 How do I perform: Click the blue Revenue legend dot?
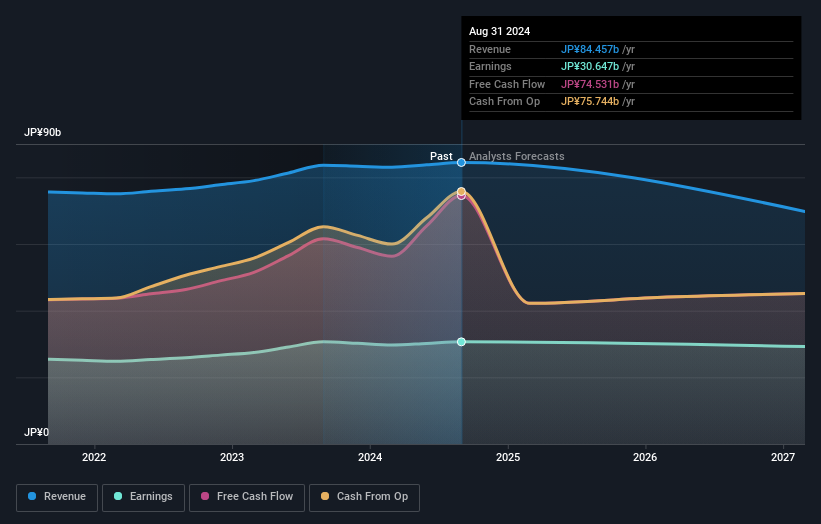tap(32, 496)
